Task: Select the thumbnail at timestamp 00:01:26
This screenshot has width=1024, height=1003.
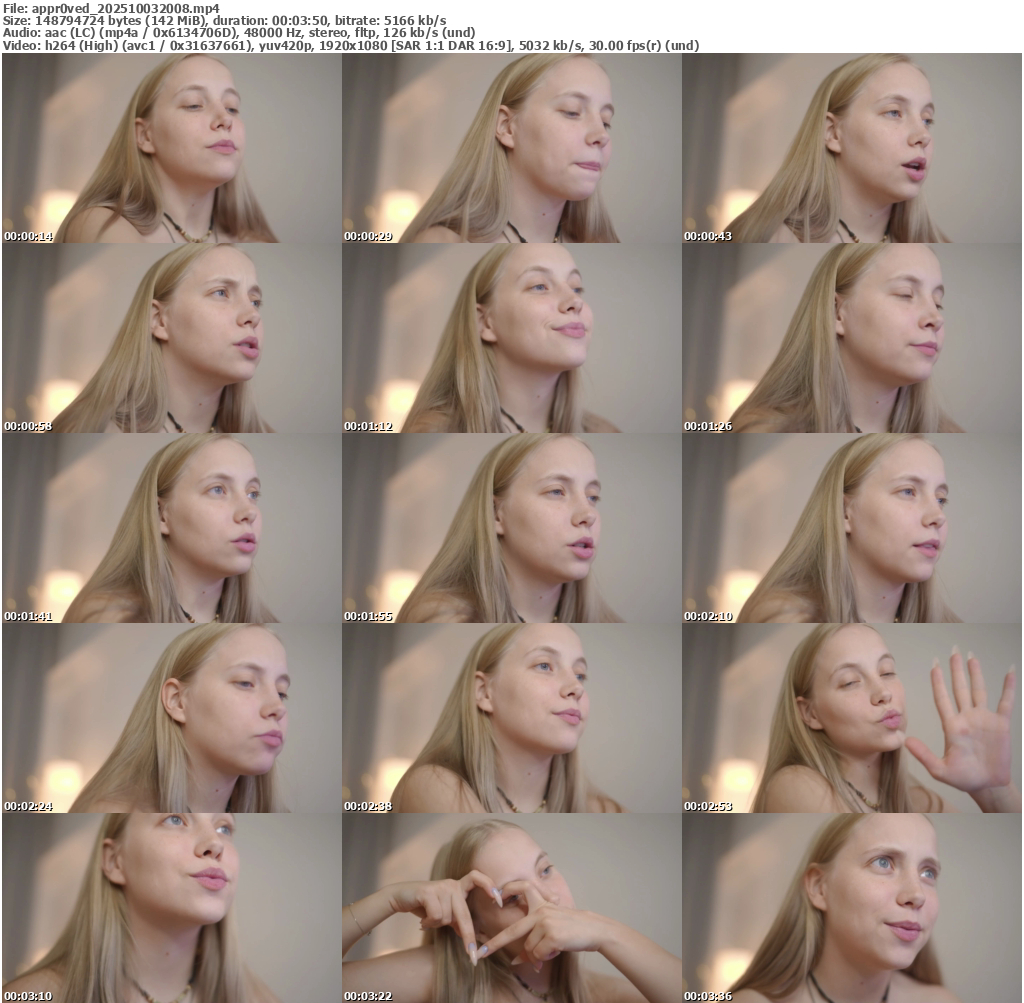Action: [x=852, y=338]
